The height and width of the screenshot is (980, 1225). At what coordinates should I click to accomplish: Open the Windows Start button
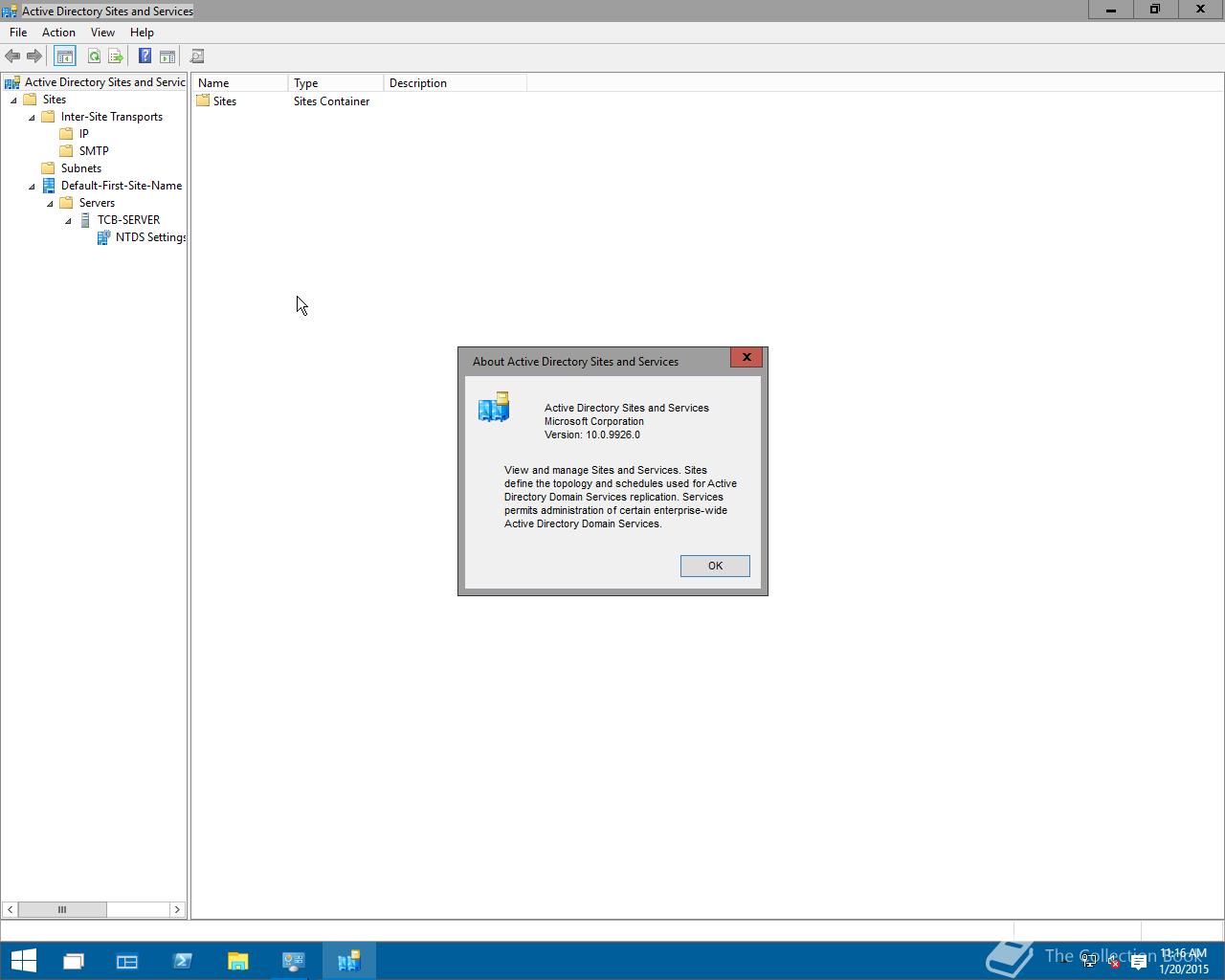click(23, 960)
